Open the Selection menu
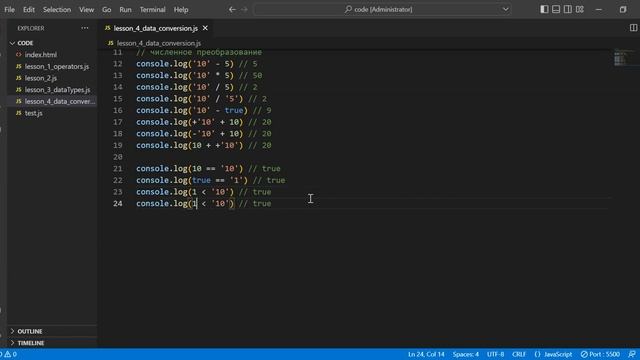Image resolution: width=640 pixels, height=360 pixels. pos(57,9)
